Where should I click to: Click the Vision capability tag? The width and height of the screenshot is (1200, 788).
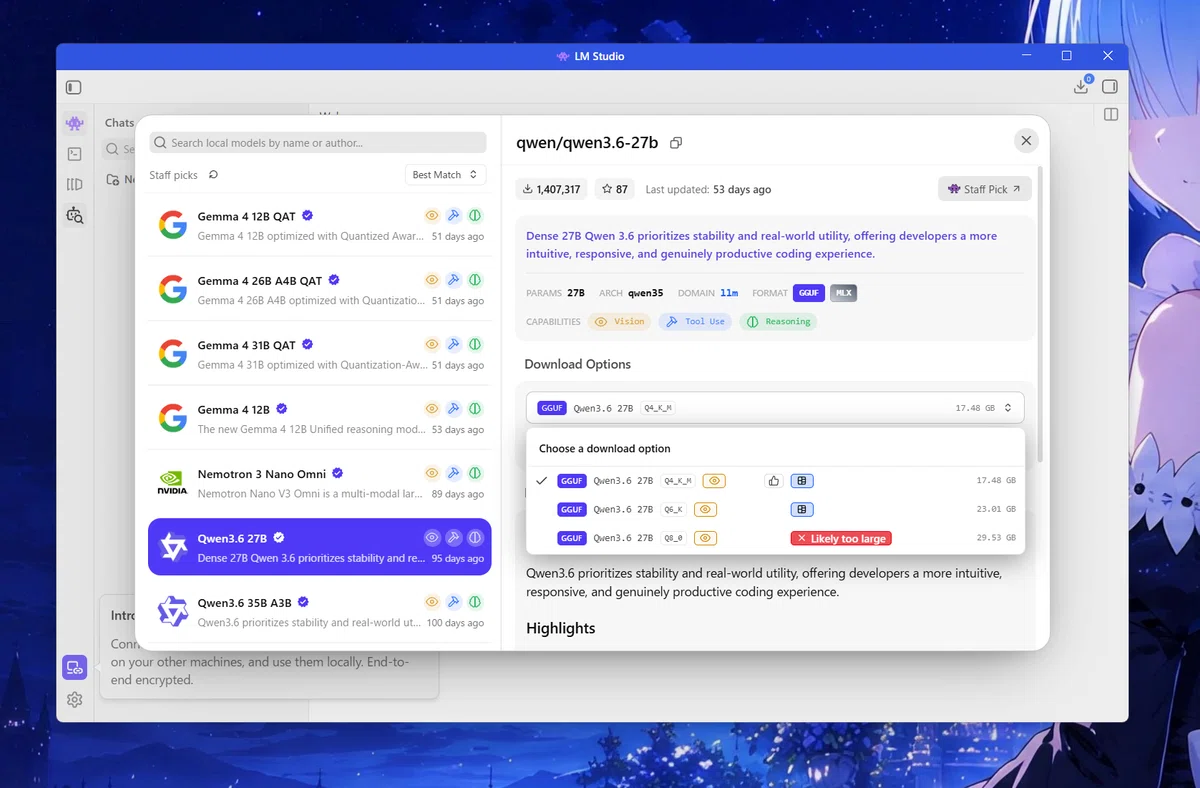click(x=619, y=322)
